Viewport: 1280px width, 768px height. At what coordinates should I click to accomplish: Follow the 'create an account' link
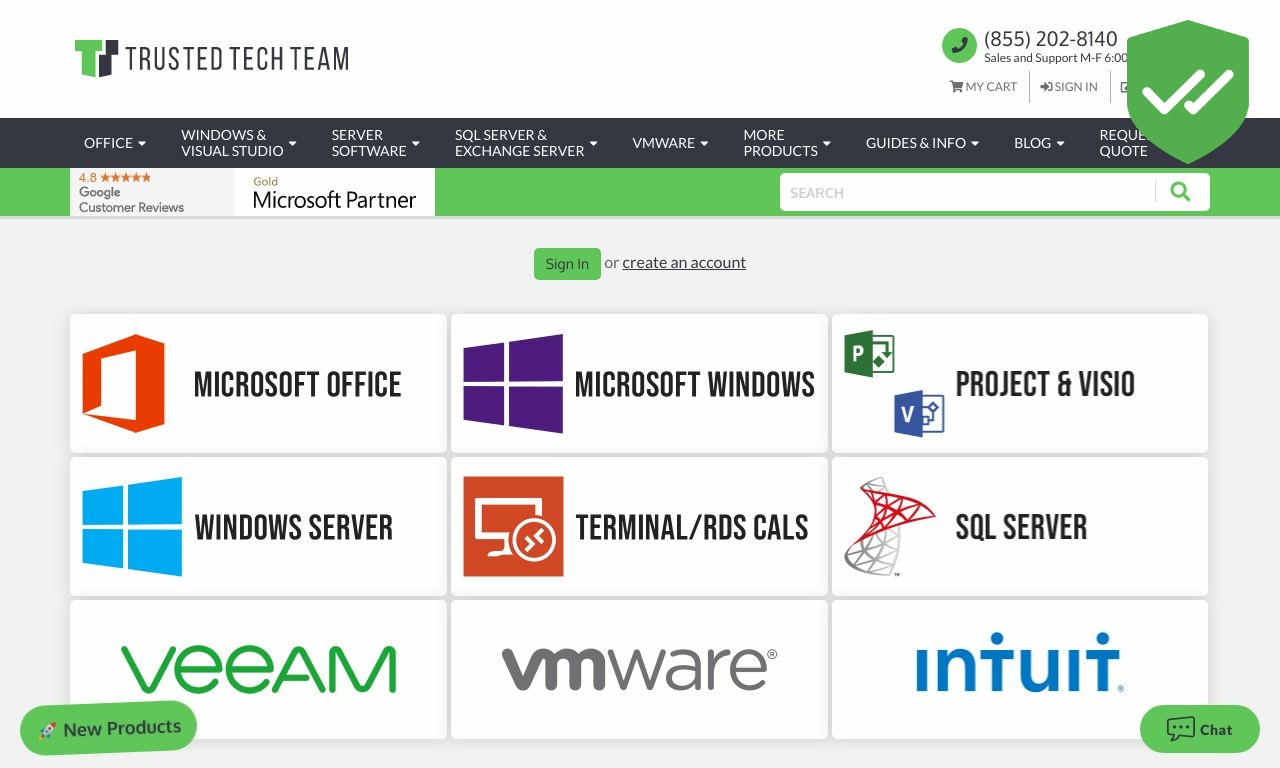684,263
